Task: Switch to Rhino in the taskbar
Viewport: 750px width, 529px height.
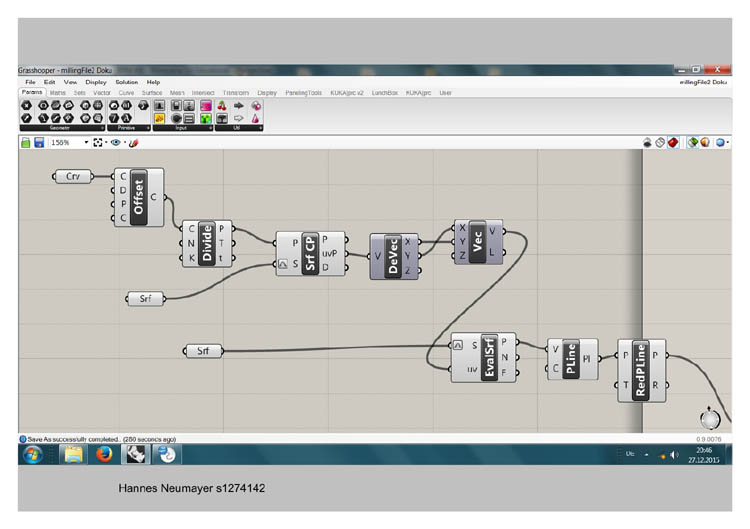Action: click(x=136, y=454)
